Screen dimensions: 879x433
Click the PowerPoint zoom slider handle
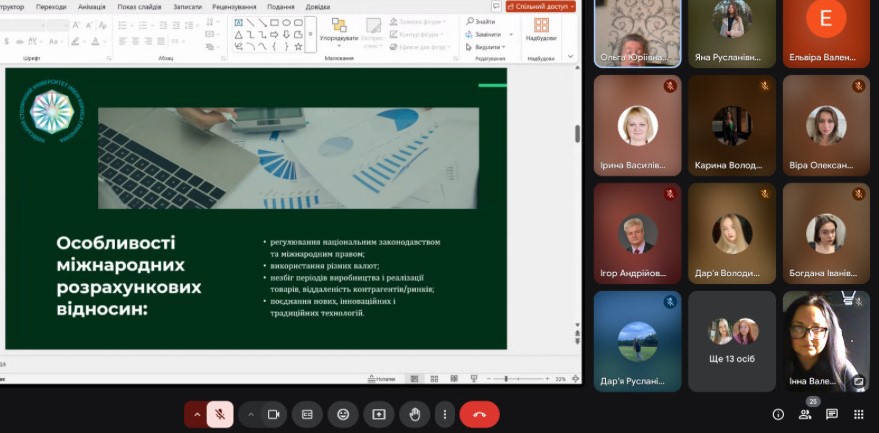tap(506, 379)
